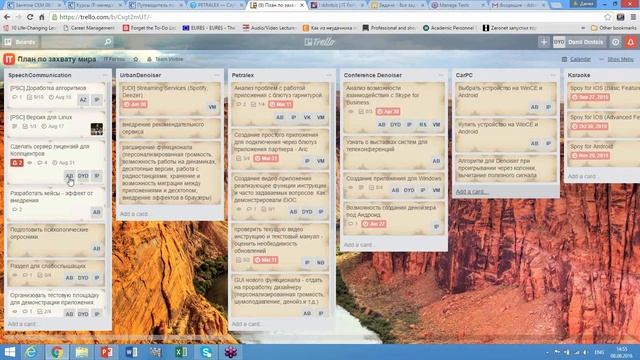Switch to the first browser tab
This screenshot has width=640, height=360.
point(33,5)
